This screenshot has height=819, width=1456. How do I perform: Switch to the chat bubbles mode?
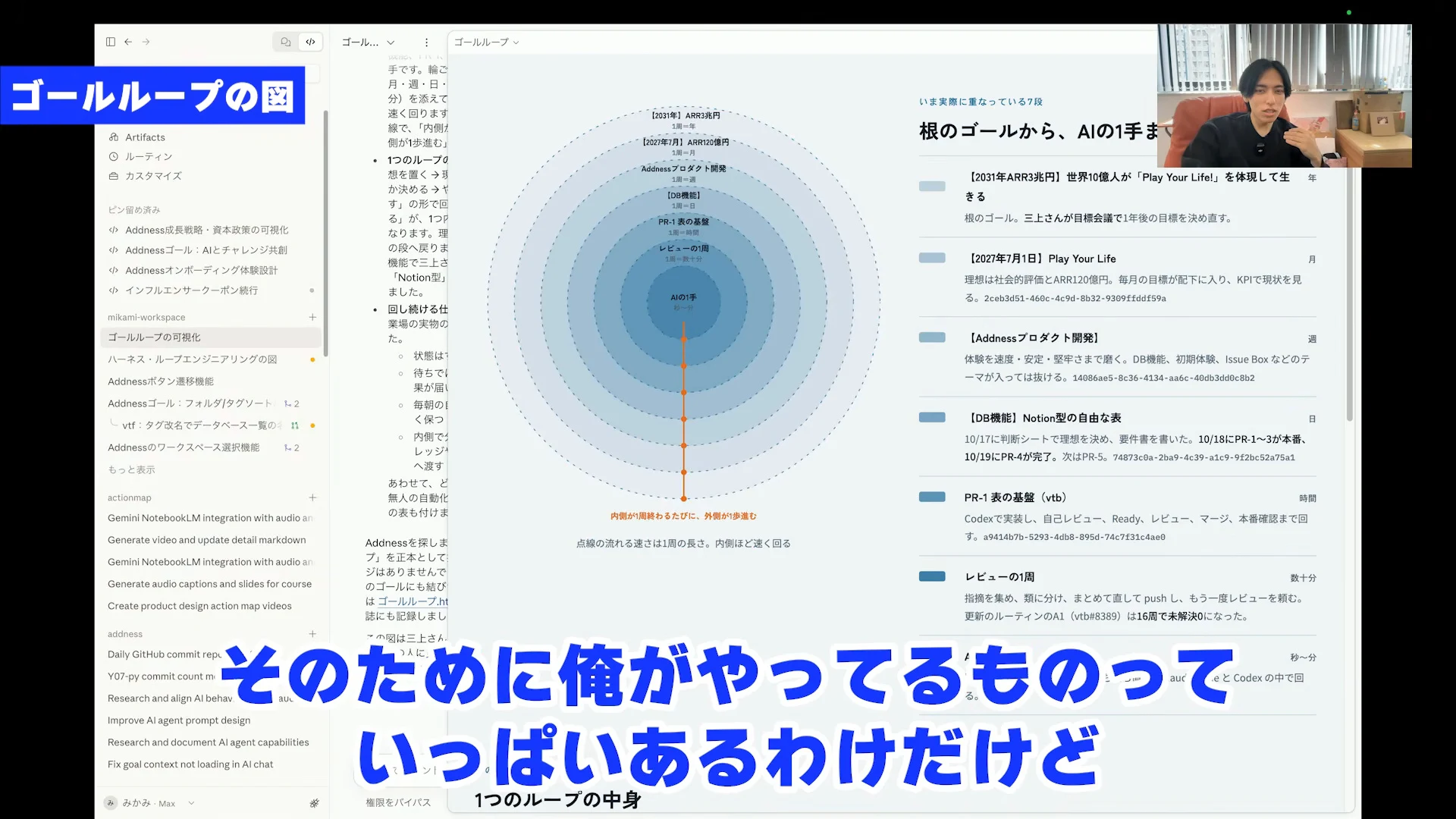pos(286,42)
